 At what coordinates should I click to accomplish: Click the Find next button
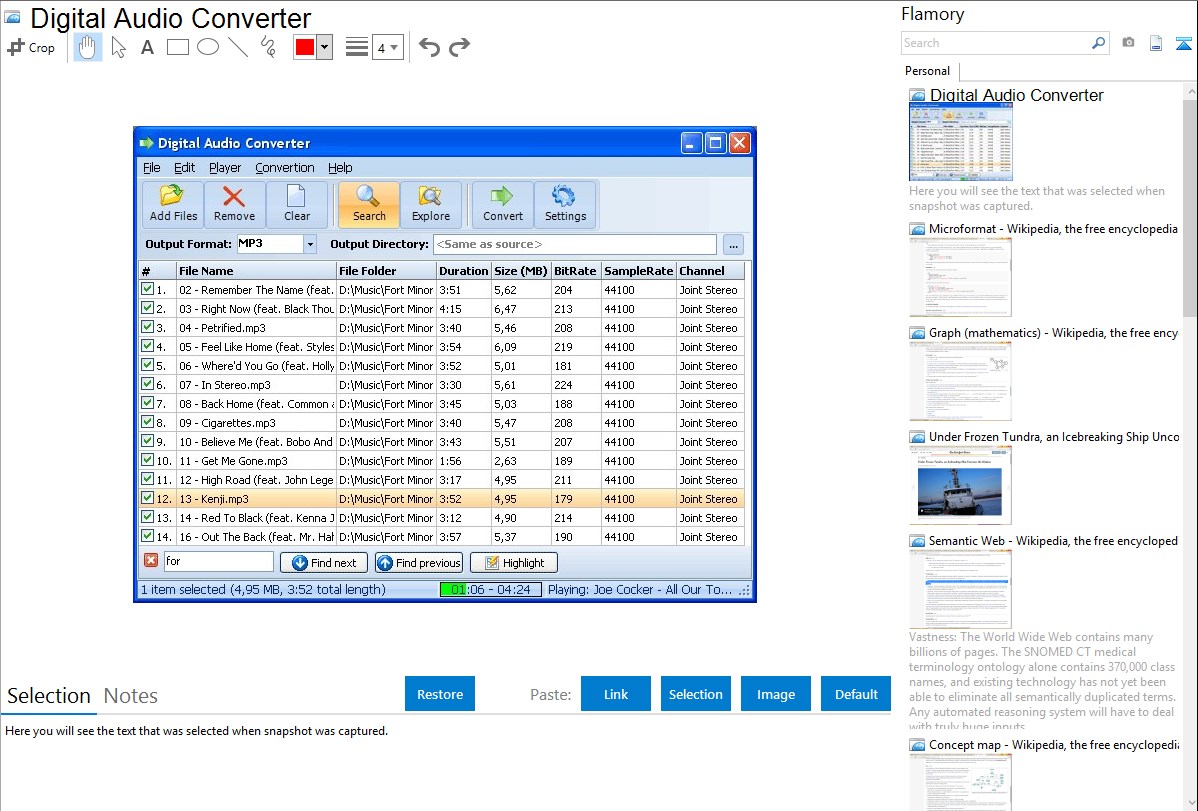324,563
